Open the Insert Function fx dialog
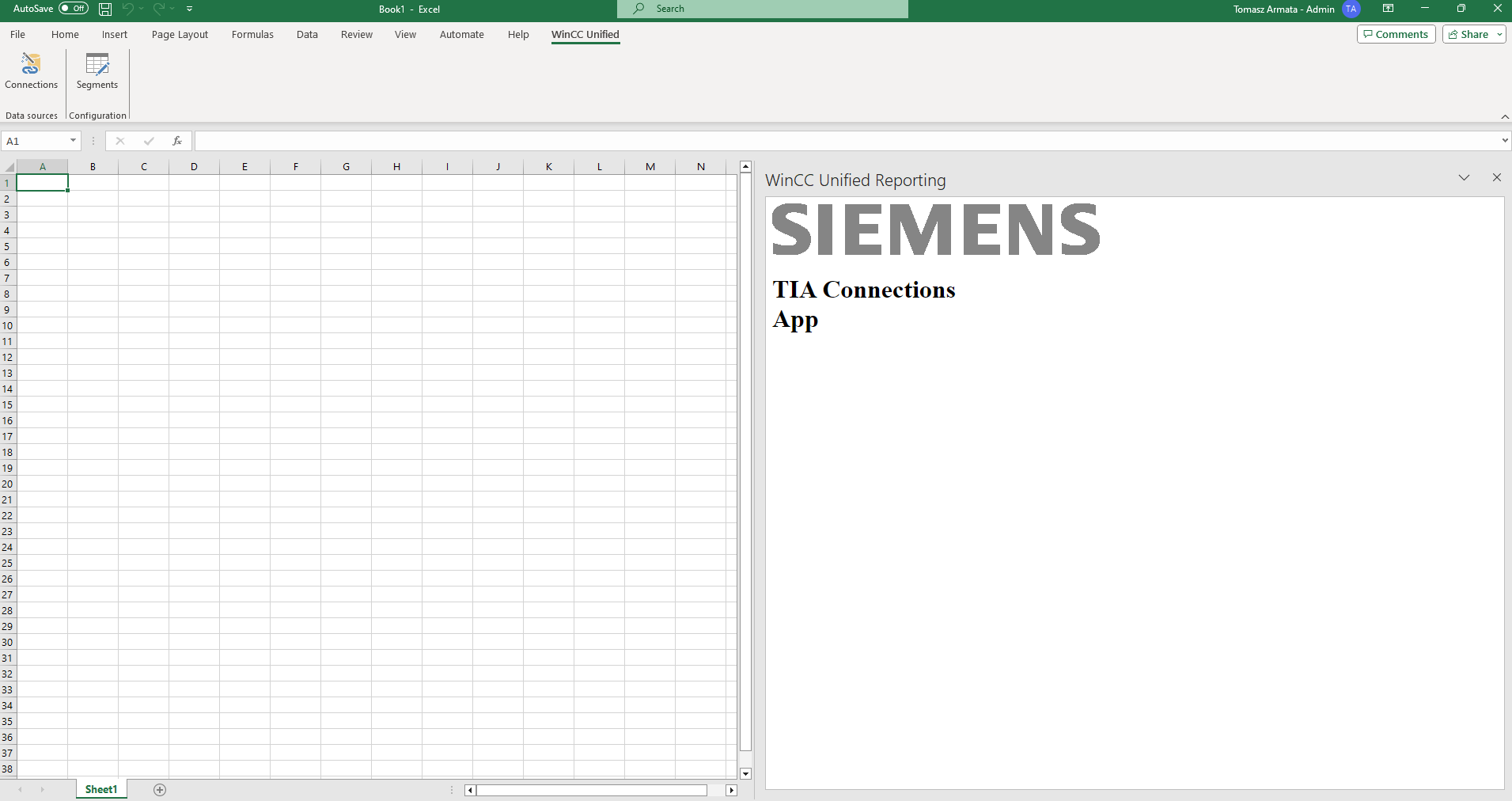1512x801 pixels. point(177,141)
